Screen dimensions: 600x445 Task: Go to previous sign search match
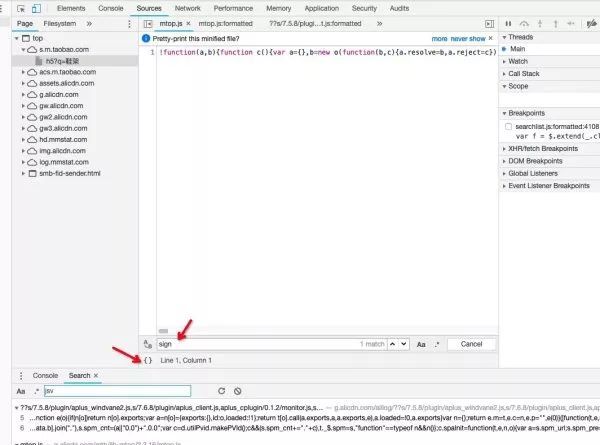[x=393, y=344]
